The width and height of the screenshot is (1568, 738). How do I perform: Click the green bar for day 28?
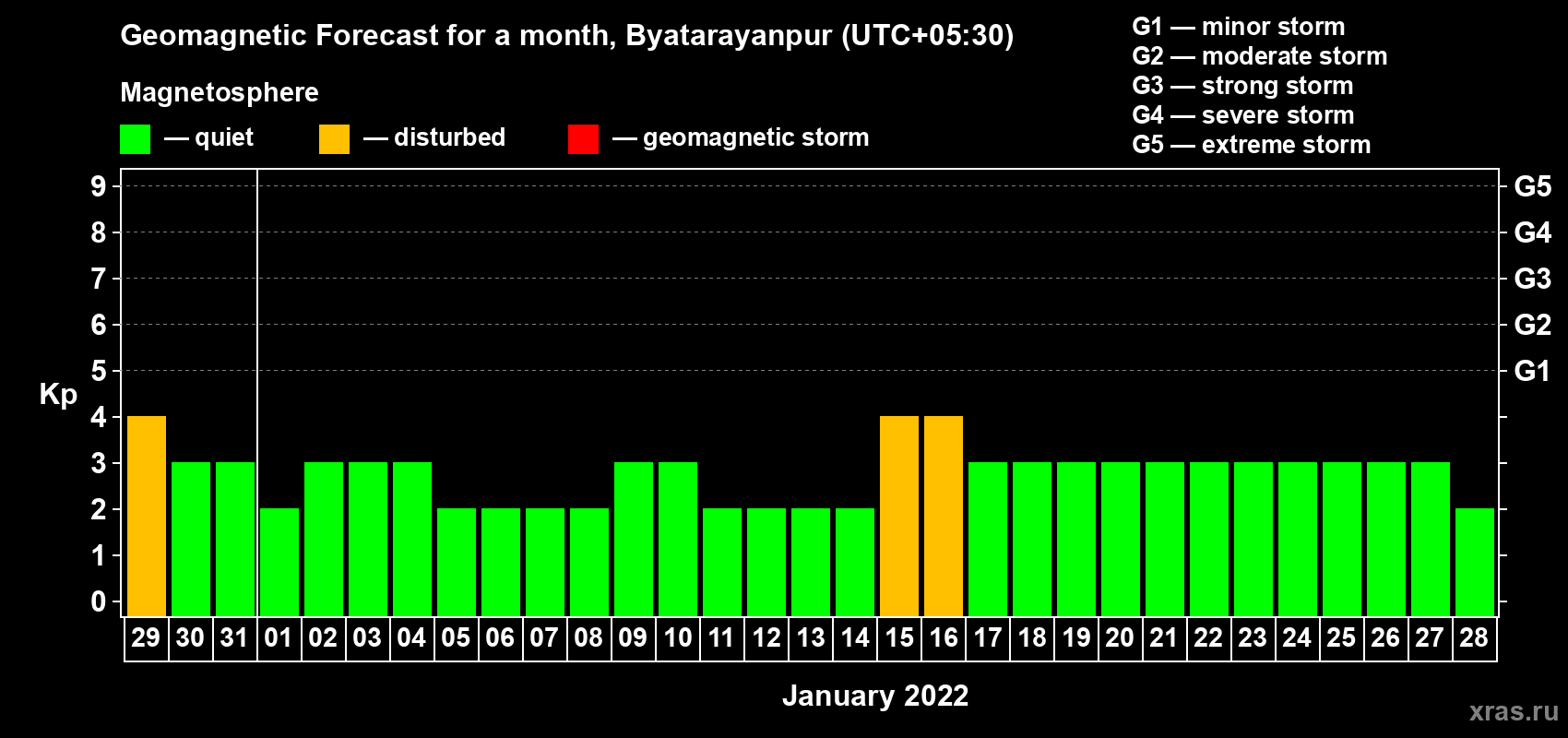[x=1475, y=562]
